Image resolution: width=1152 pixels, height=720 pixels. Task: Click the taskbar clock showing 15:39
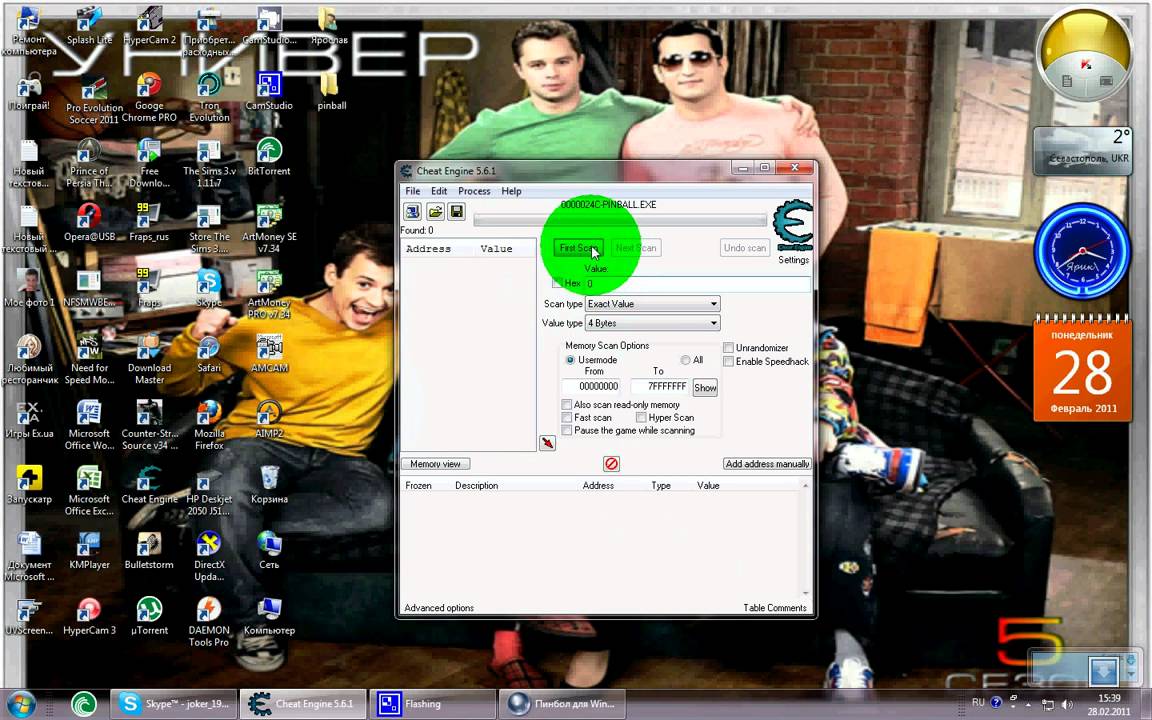1109,704
